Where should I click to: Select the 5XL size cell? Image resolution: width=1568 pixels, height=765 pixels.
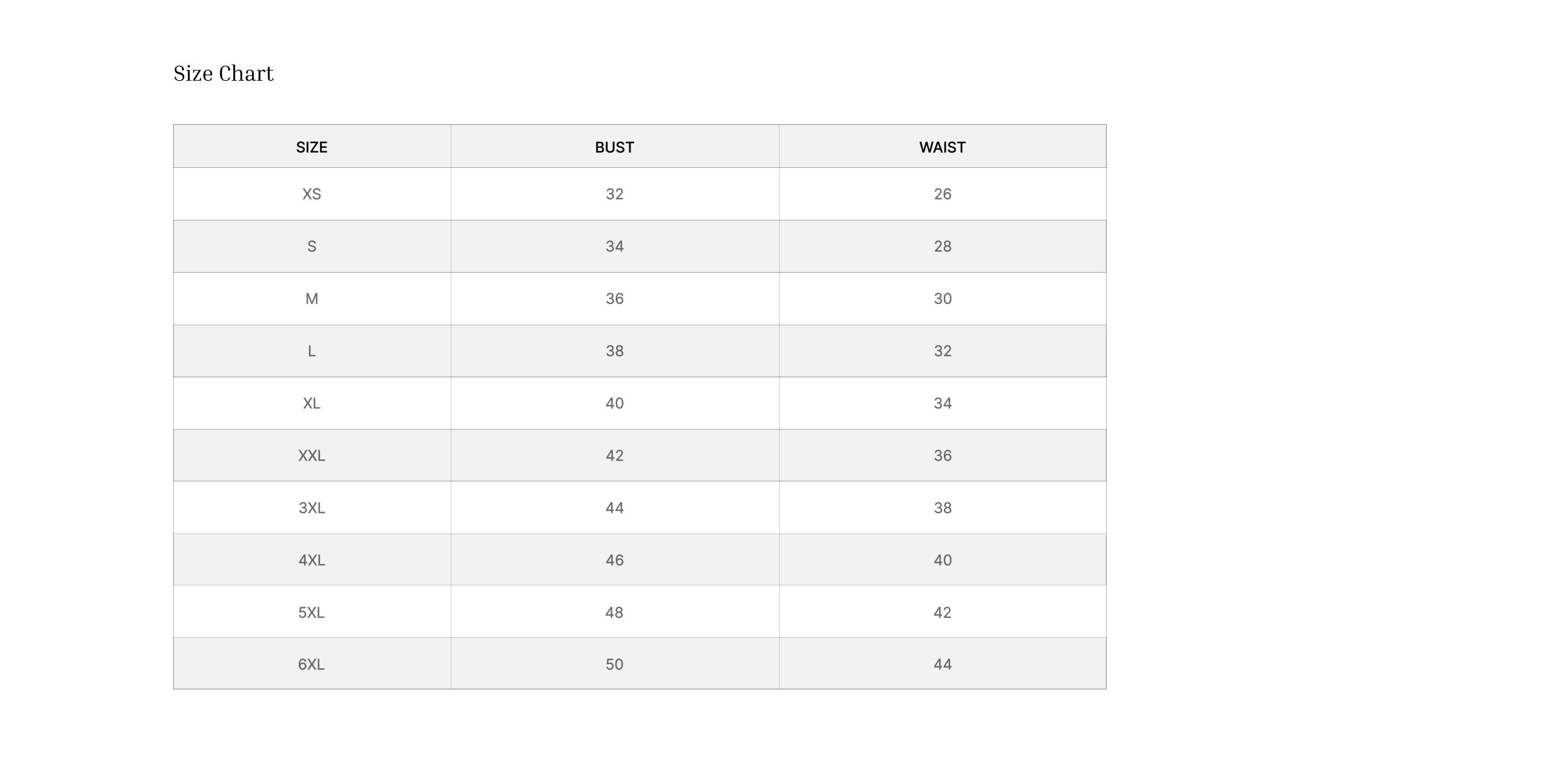[312, 612]
